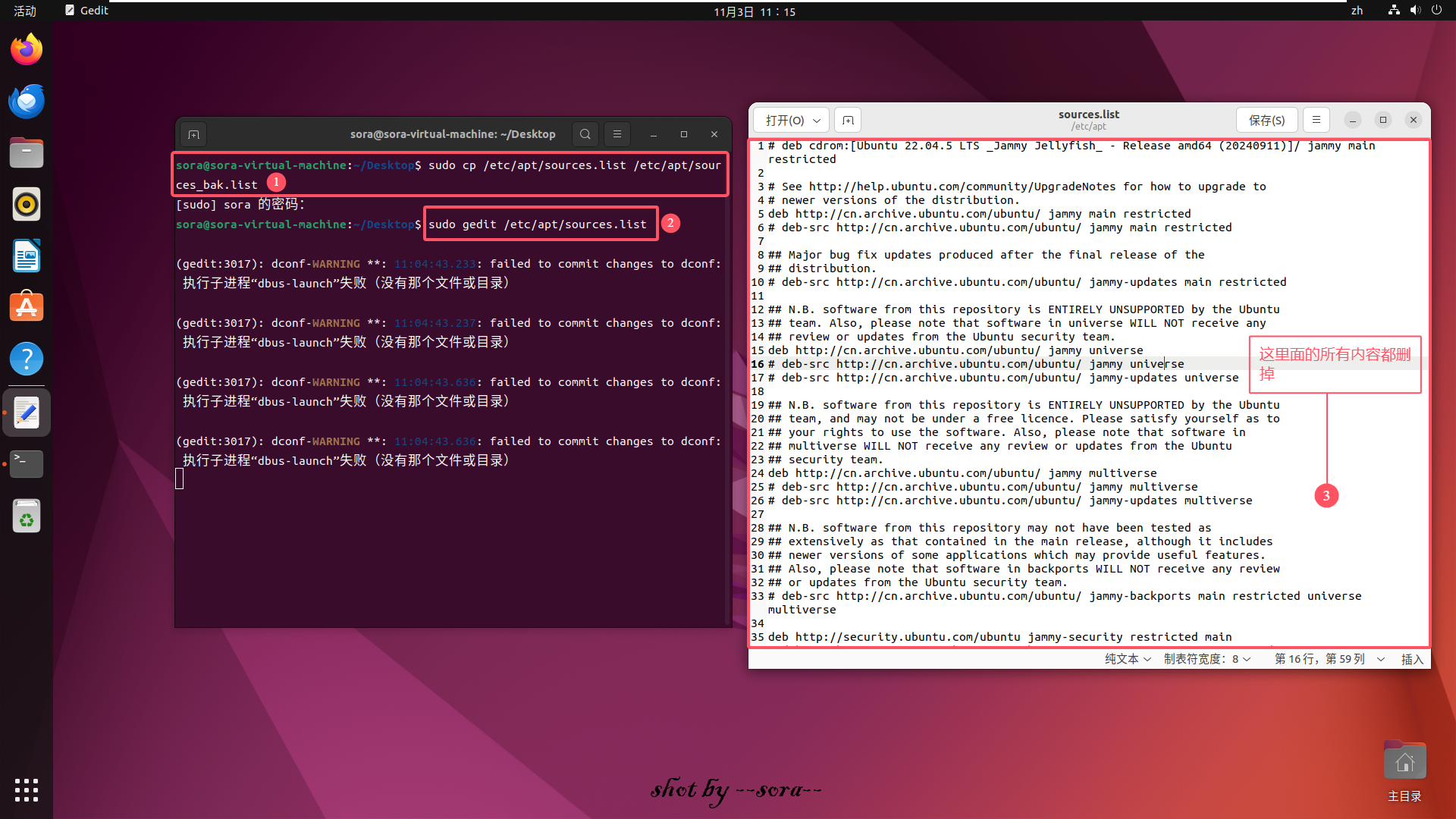The height and width of the screenshot is (819, 1456).
Task: Click the sudo gedit command in Terminal
Action: 538,224
